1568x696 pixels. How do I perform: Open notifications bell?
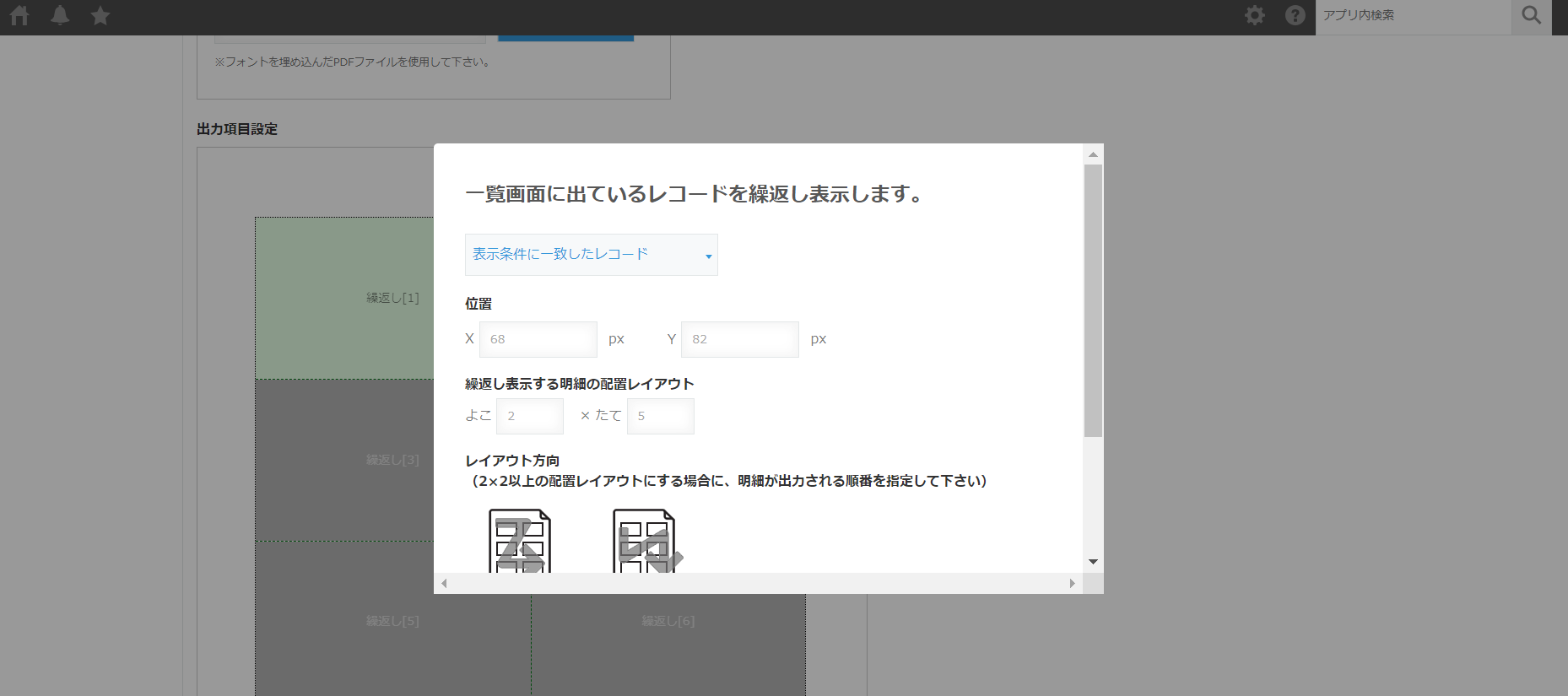point(60,15)
